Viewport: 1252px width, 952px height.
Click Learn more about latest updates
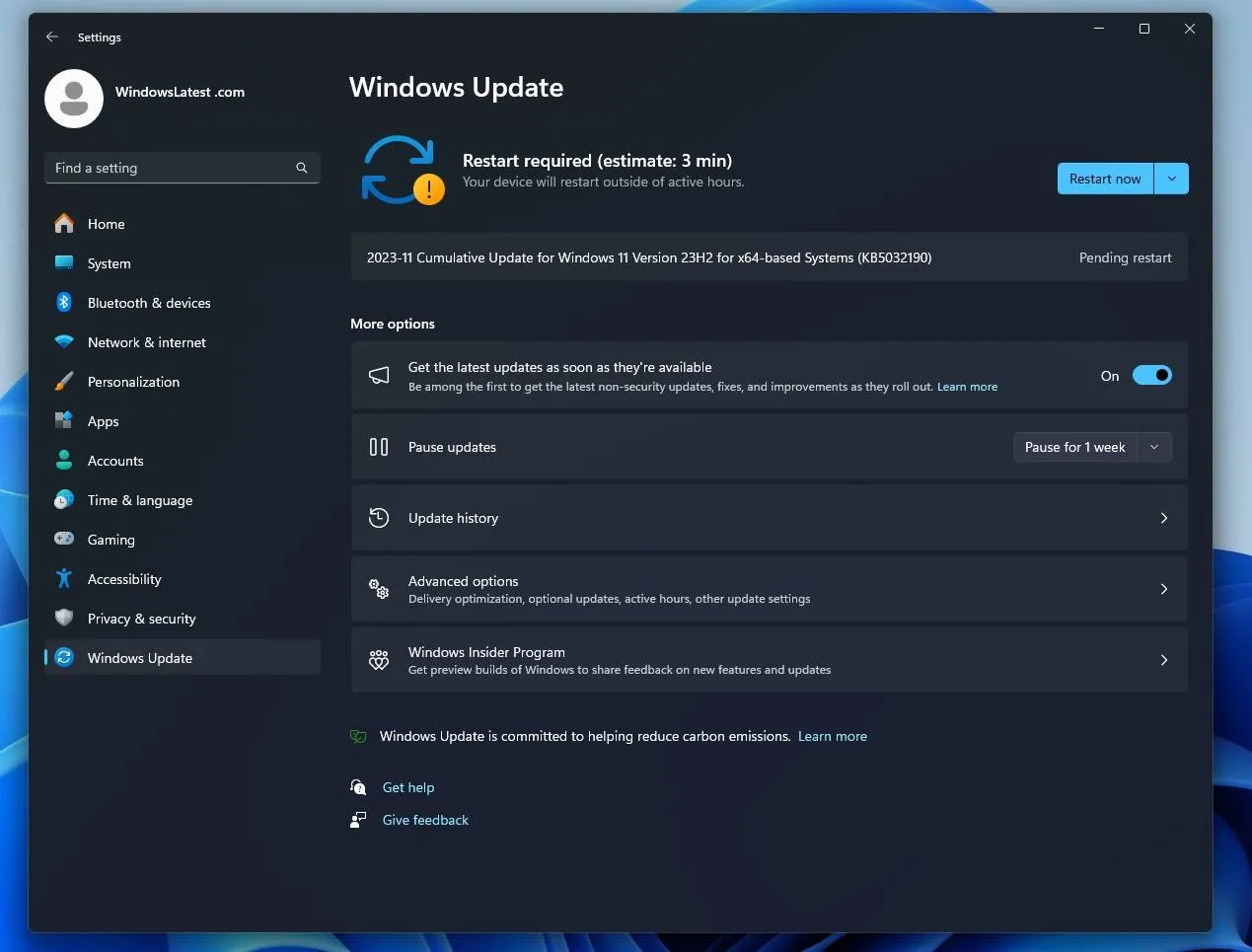(967, 387)
